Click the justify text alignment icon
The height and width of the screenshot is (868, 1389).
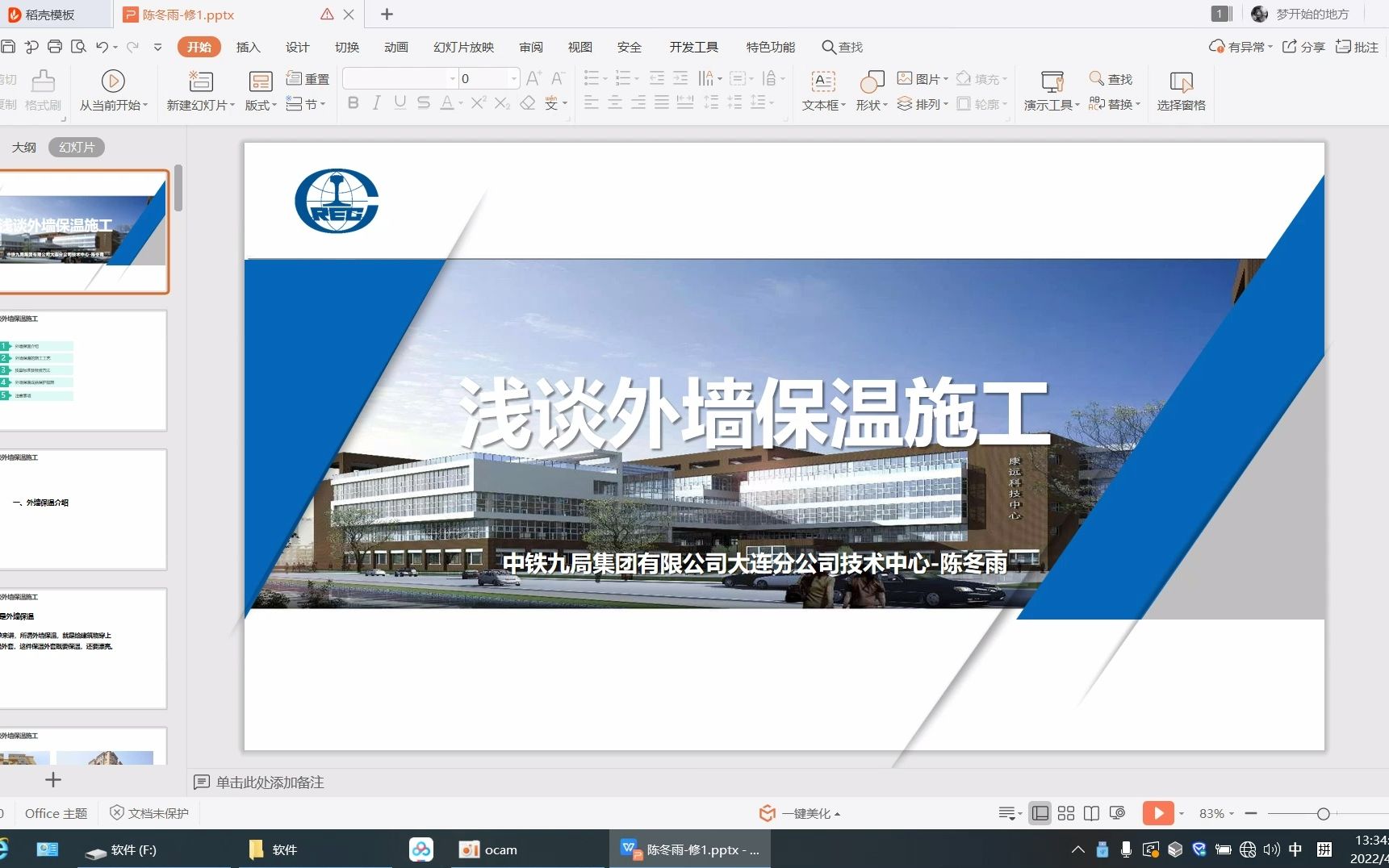click(x=662, y=102)
